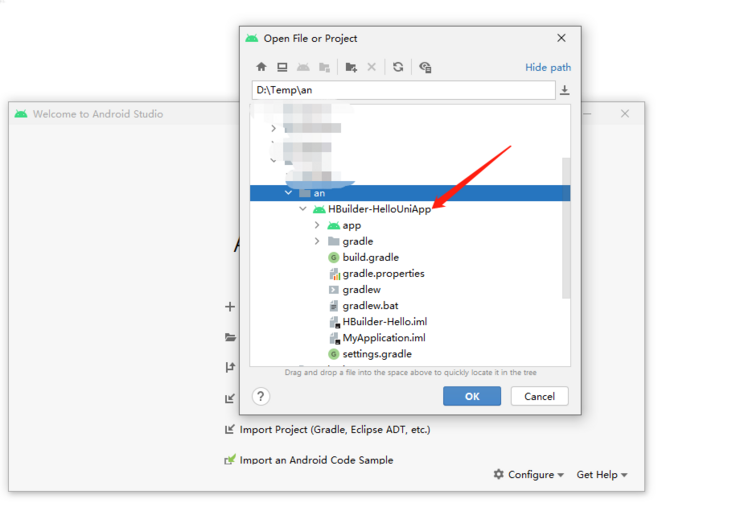Select HBuilder-Hello.iml file name
This screenshot has height=532, width=732.
point(385,322)
